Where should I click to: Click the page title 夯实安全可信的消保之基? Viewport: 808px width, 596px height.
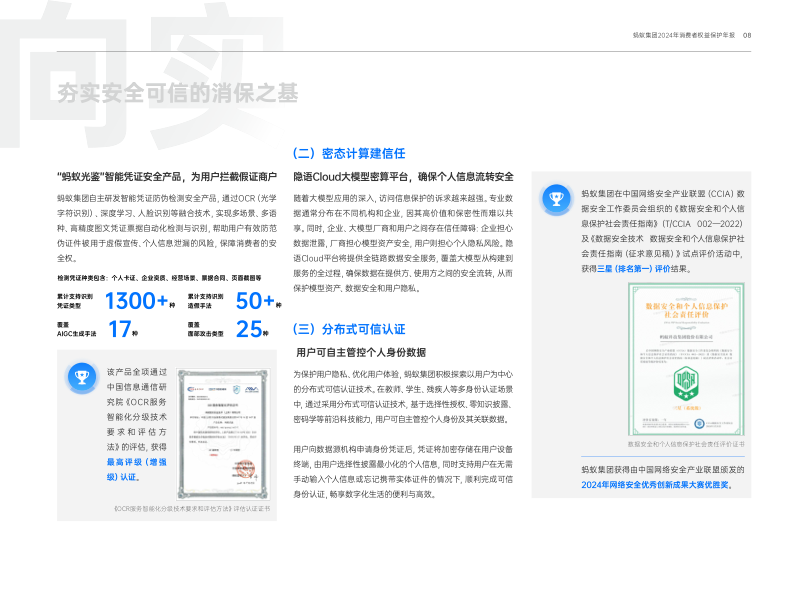click(x=177, y=93)
